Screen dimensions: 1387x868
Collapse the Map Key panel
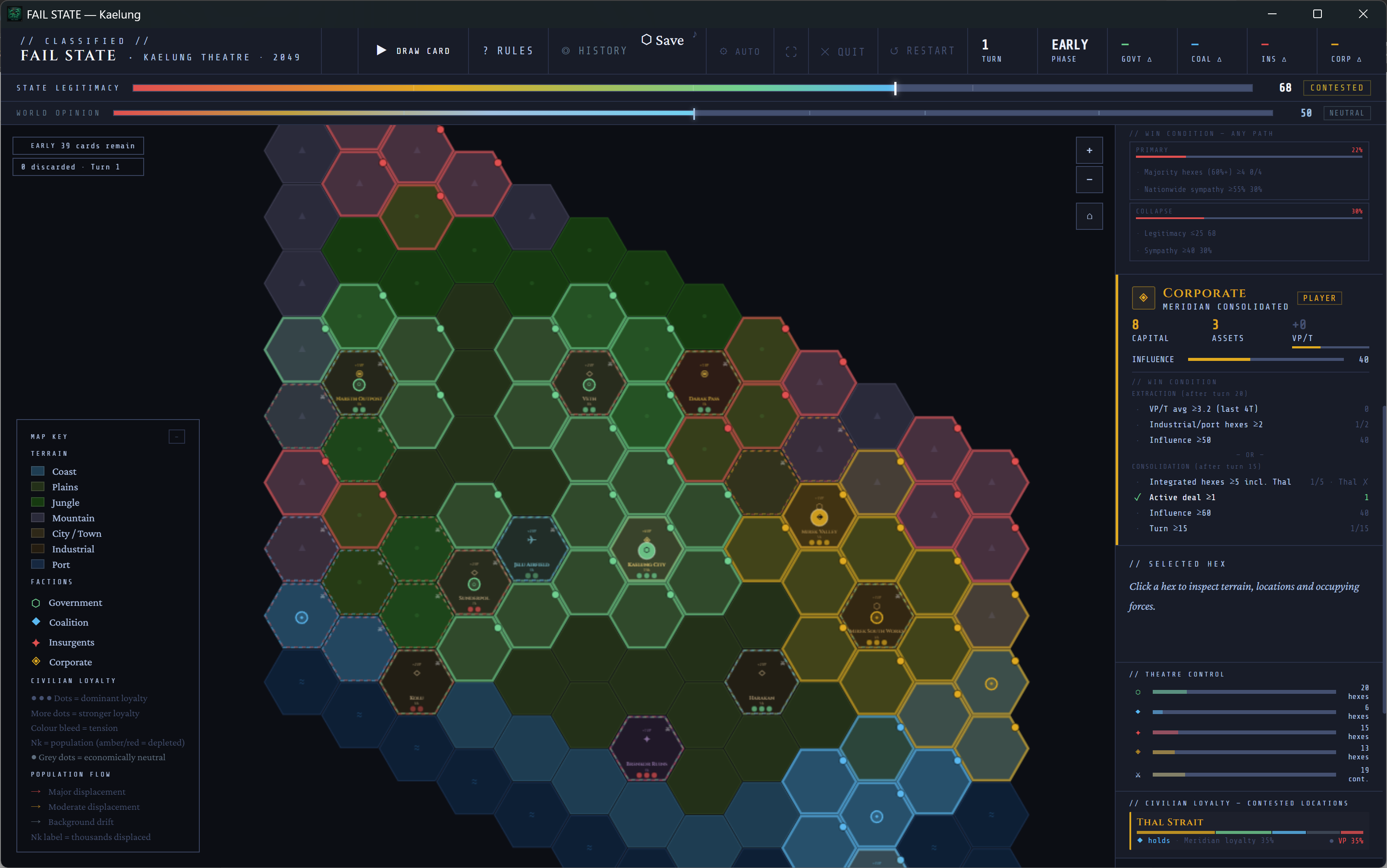tap(176, 437)
